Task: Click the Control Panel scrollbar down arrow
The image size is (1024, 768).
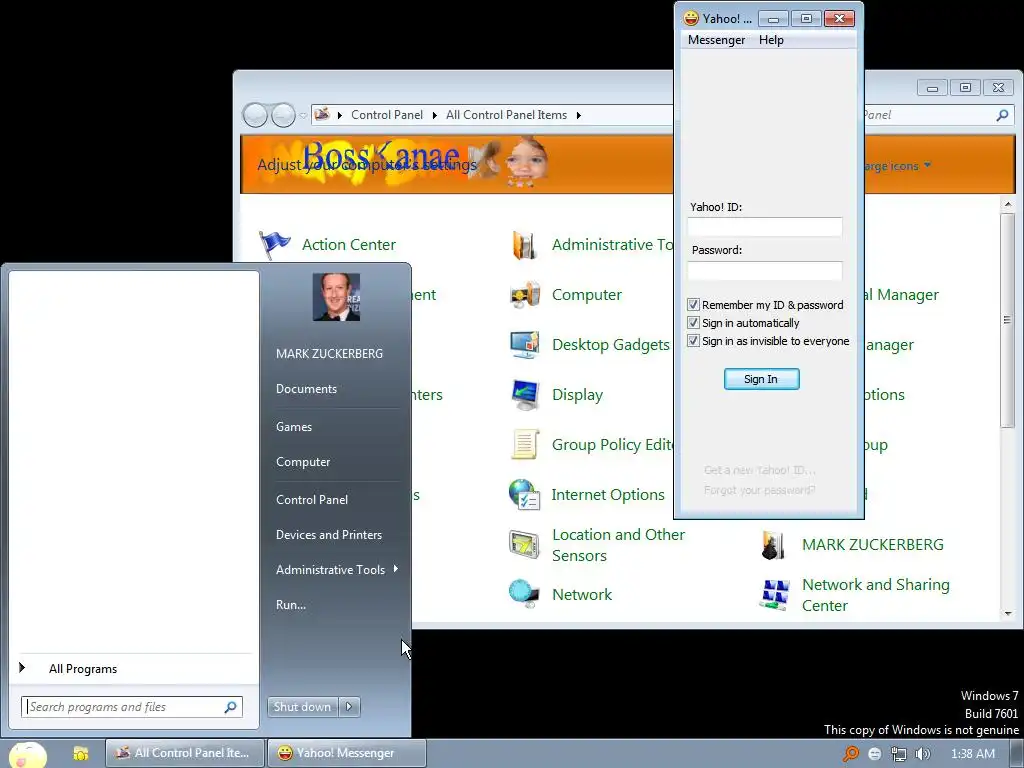Action: tap(1008, 613)
